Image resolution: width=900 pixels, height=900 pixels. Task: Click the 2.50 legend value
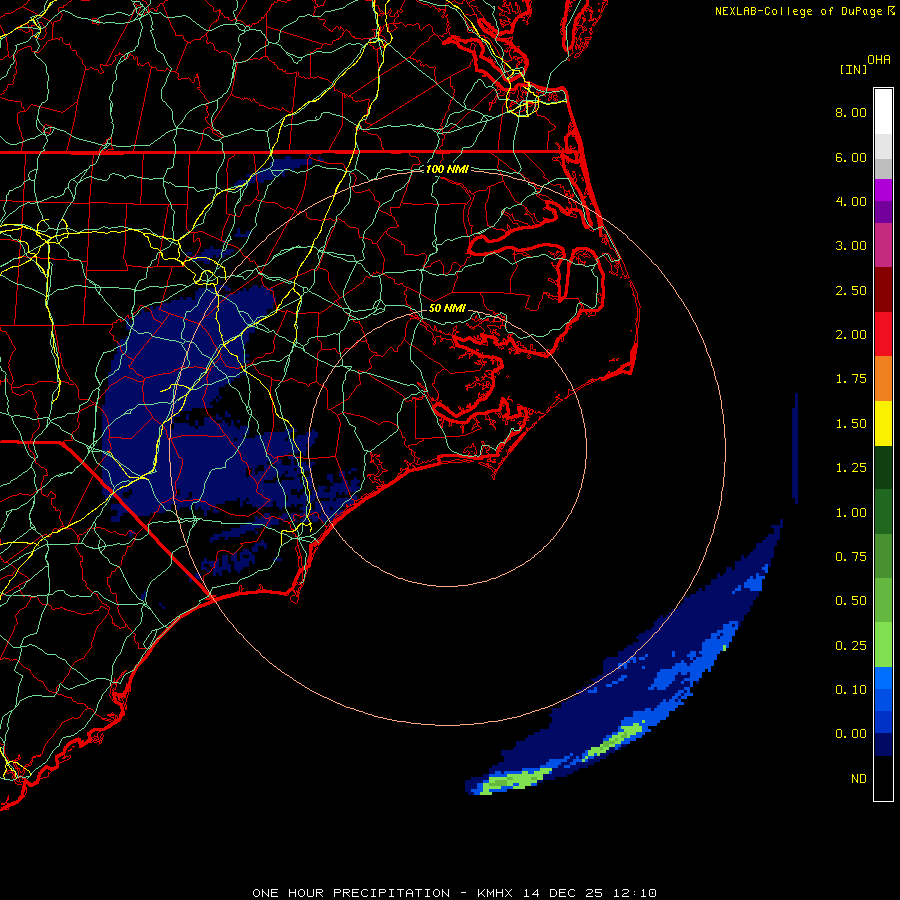[x=851, y=290]
